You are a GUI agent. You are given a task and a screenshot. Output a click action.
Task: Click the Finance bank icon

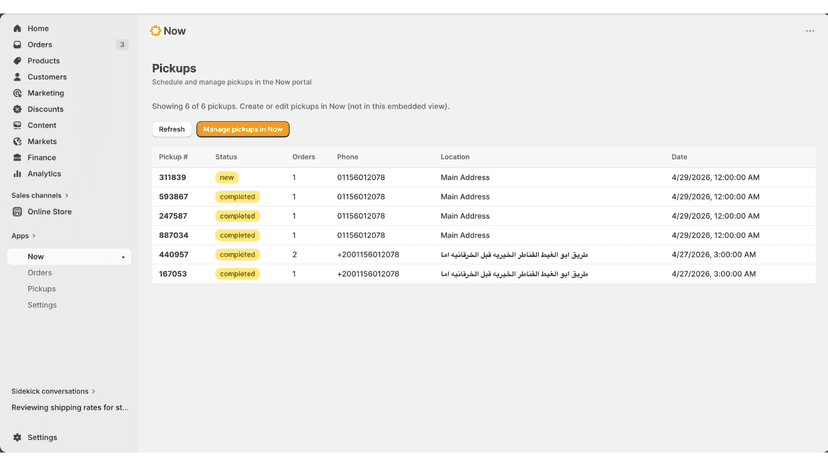click(17, 157)
